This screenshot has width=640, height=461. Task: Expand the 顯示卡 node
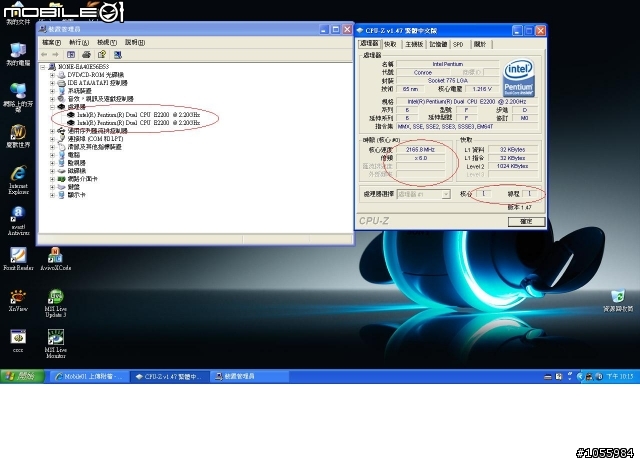[52, 195]
